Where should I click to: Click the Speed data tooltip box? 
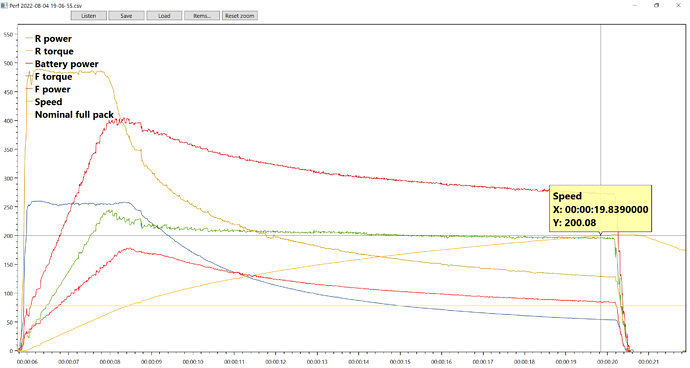pyautogui.click(x=600, y=209)
